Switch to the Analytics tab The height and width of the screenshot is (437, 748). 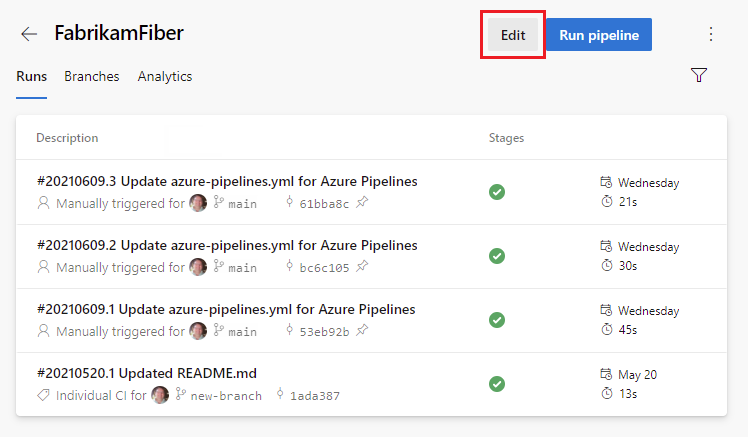[x=165, y=76]
